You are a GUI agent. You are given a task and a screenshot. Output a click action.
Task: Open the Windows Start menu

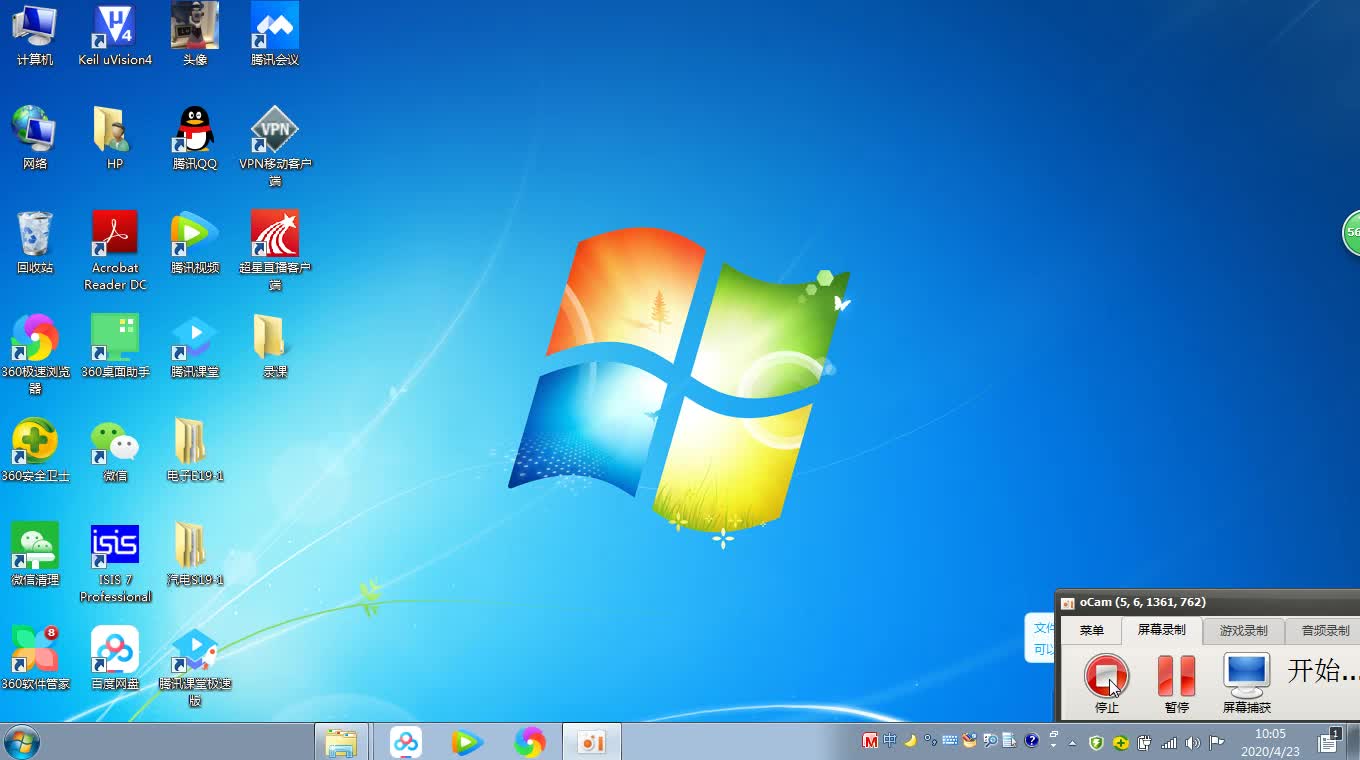pyautogui.click(x=22, y=742)
